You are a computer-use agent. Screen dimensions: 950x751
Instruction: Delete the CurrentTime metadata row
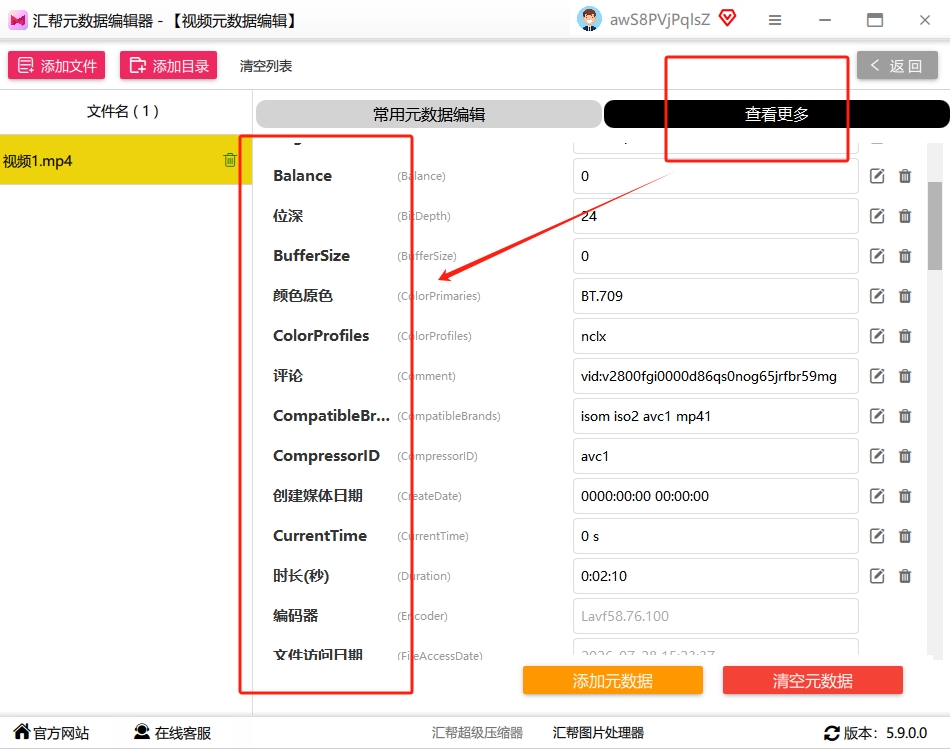[x=905, y=536]
